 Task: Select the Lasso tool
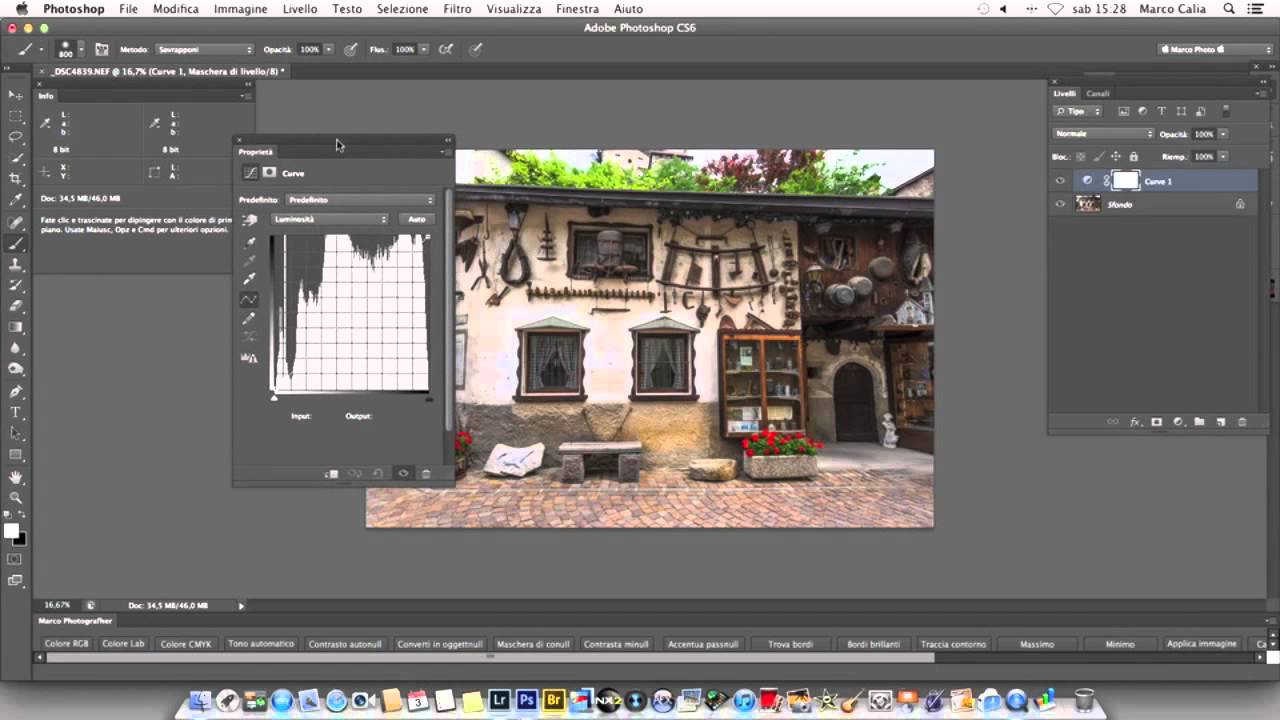pos(15,136)
